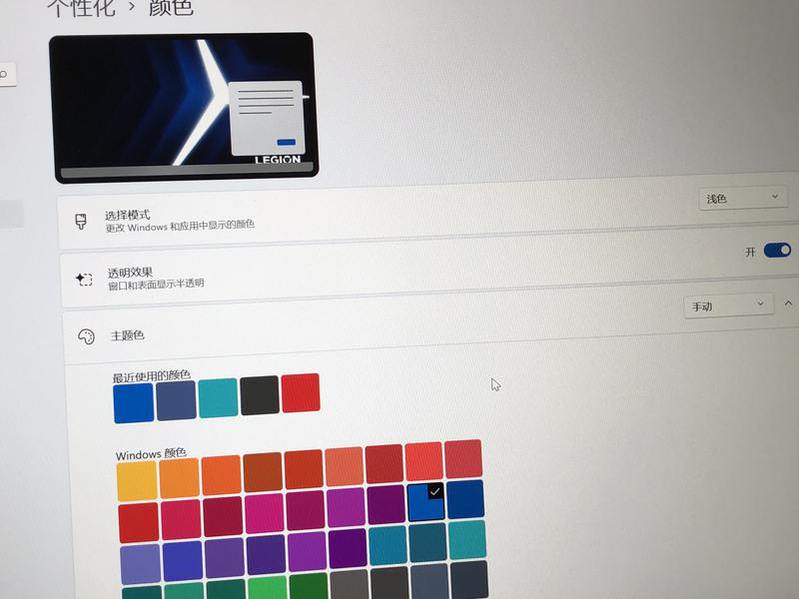This screenshot has height=599, width=799.
Task: Pick the red swatch in recently used colors
Action: [x=301, y=393]
